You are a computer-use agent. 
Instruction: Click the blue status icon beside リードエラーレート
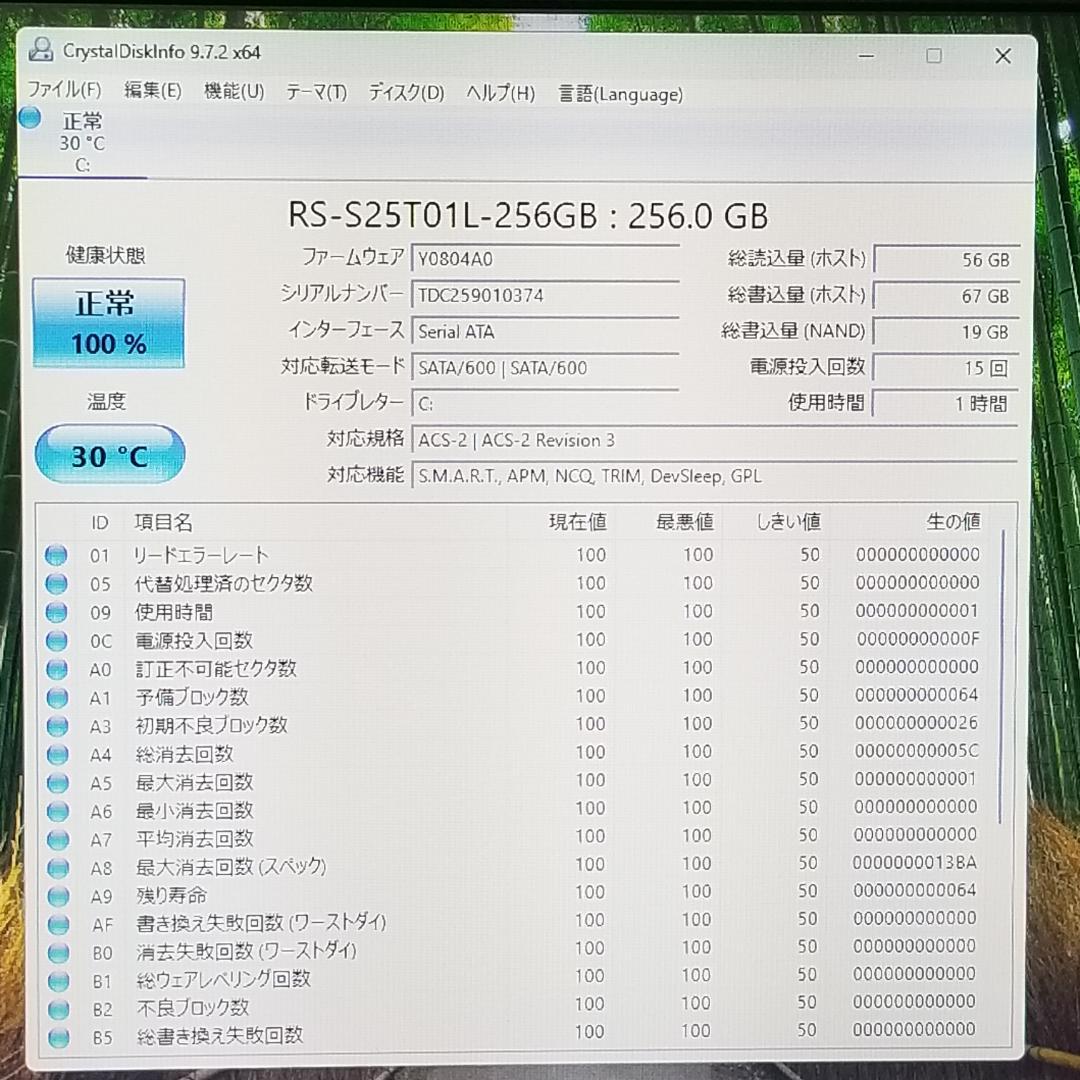click(x=56, y=555)
